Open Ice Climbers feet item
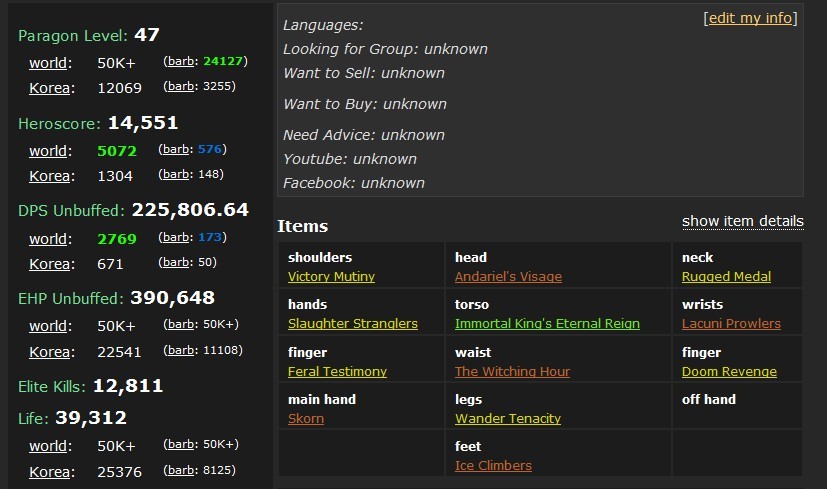This screenshot has width=827, height=489. click(x=493, y=465)
